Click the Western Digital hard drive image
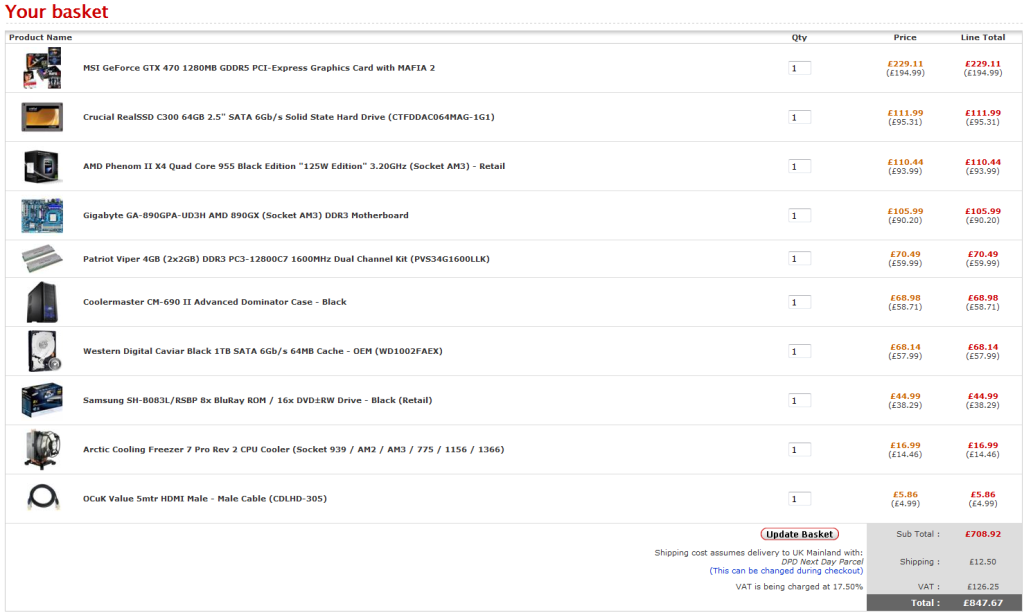The height and width of the screenshot is (615, 1024). [42, 351]
